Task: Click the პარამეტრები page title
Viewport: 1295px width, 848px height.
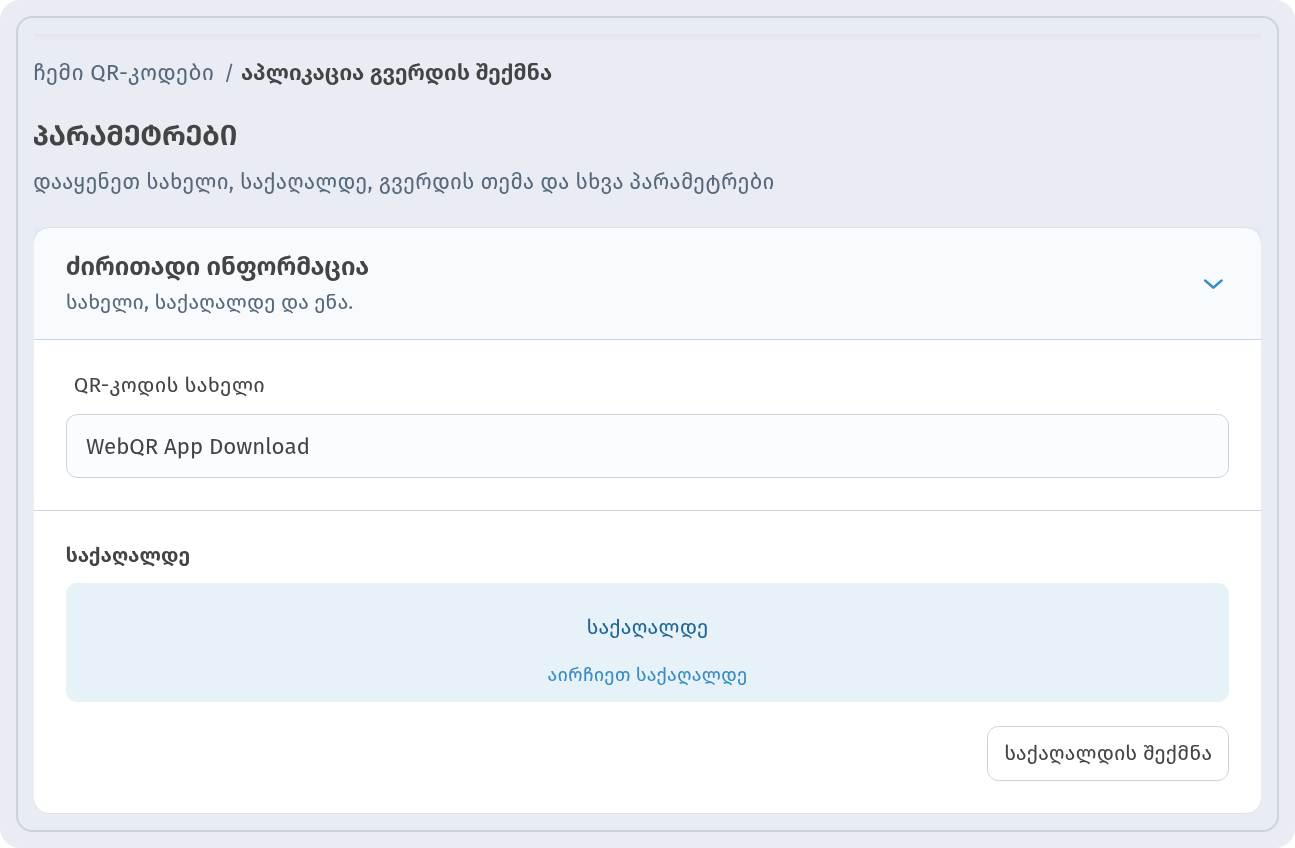Action: pyautogui.click(x=136, y=136)
